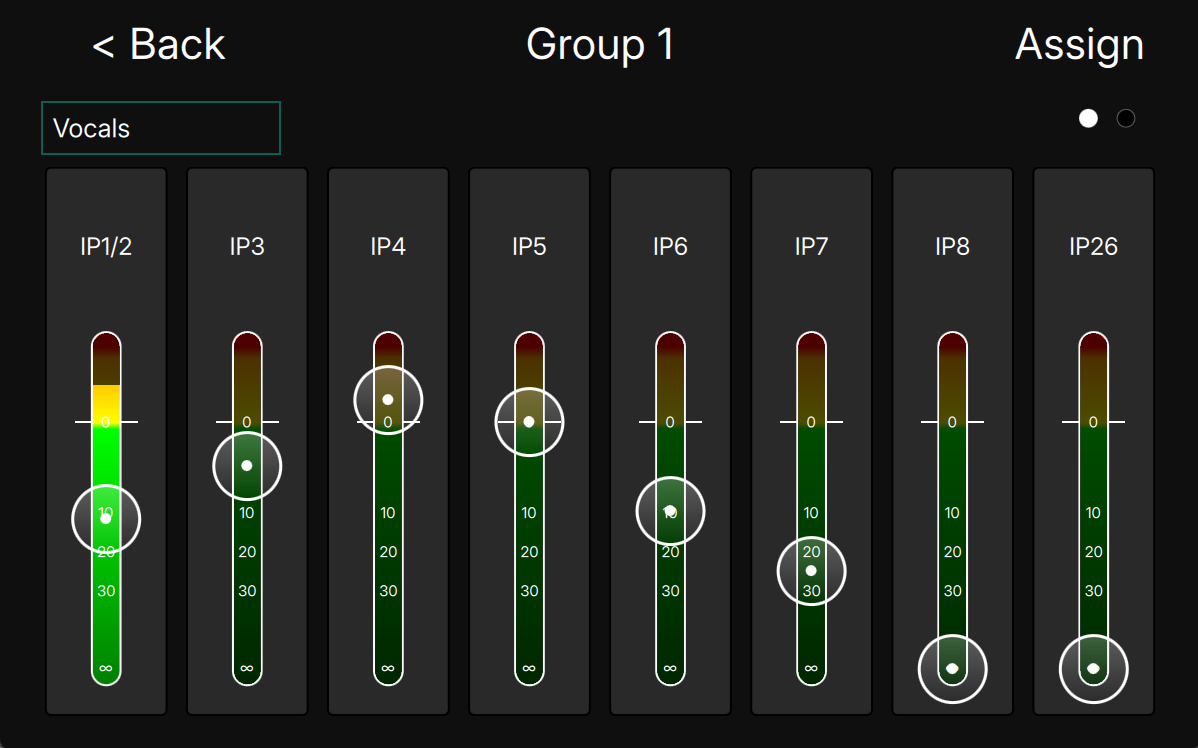This screenshot has height=748, width=1198.
Task: Click the IP1/2 fader knob
Action: 106,518
